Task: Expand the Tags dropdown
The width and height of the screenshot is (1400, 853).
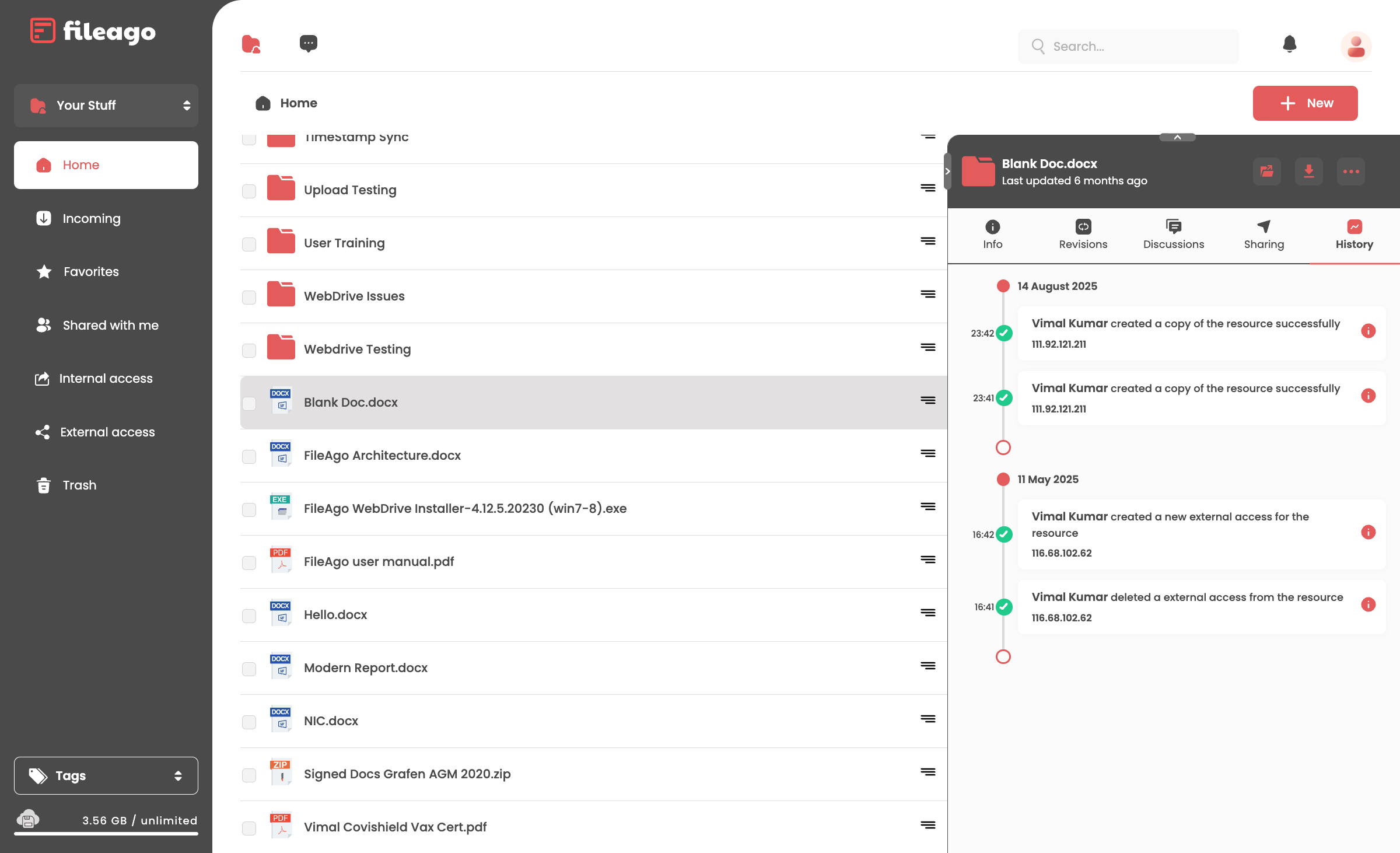Action: 106,775
